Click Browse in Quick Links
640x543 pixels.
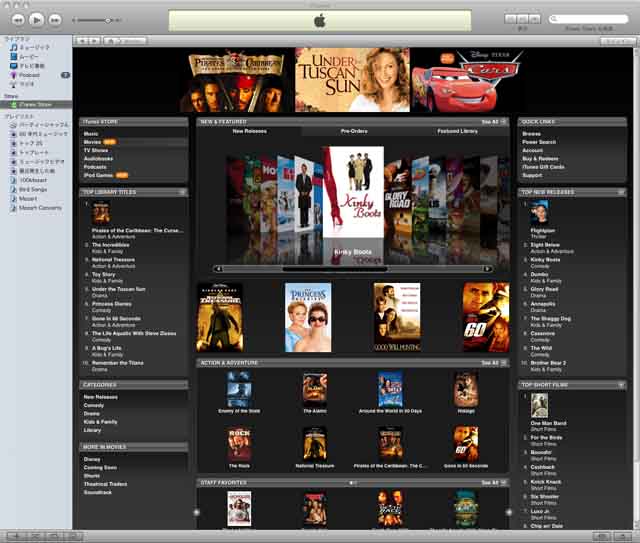click(531, 134)
